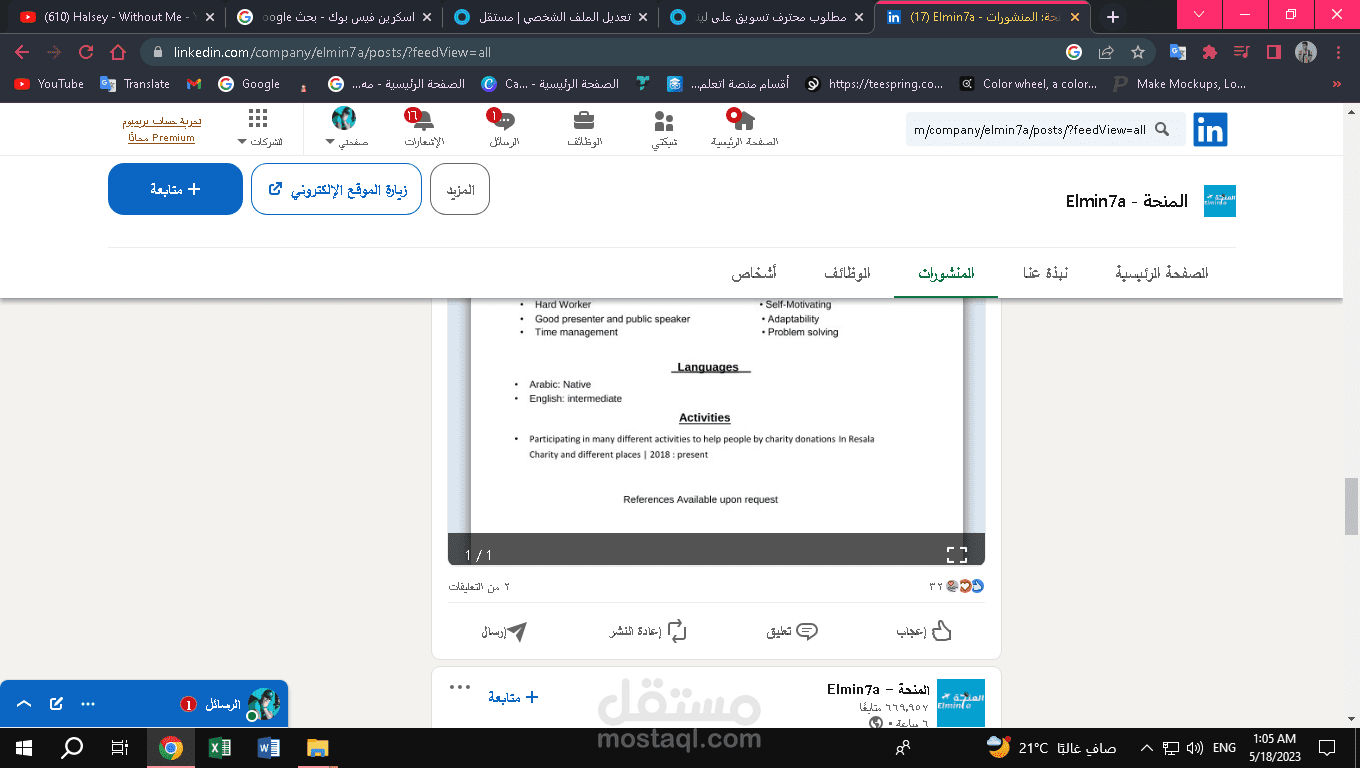This screenshot has width=1360, height=768.
Task: Expand the For Business grid menu
Action: 258,127
